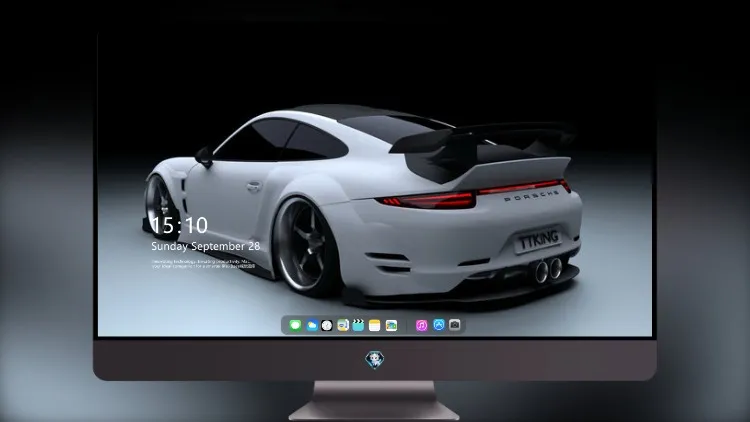
Task: Click the mascot logo on monitor chin
Action: (x=375, y=360)
